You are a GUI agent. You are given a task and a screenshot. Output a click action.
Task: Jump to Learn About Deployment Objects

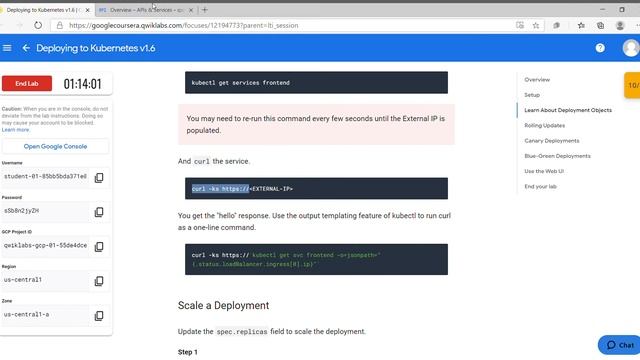568,110
